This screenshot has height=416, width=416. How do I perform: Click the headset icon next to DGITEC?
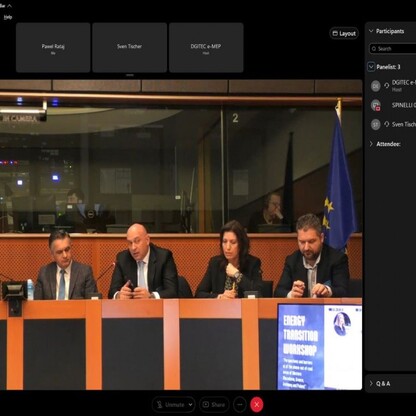387,86
